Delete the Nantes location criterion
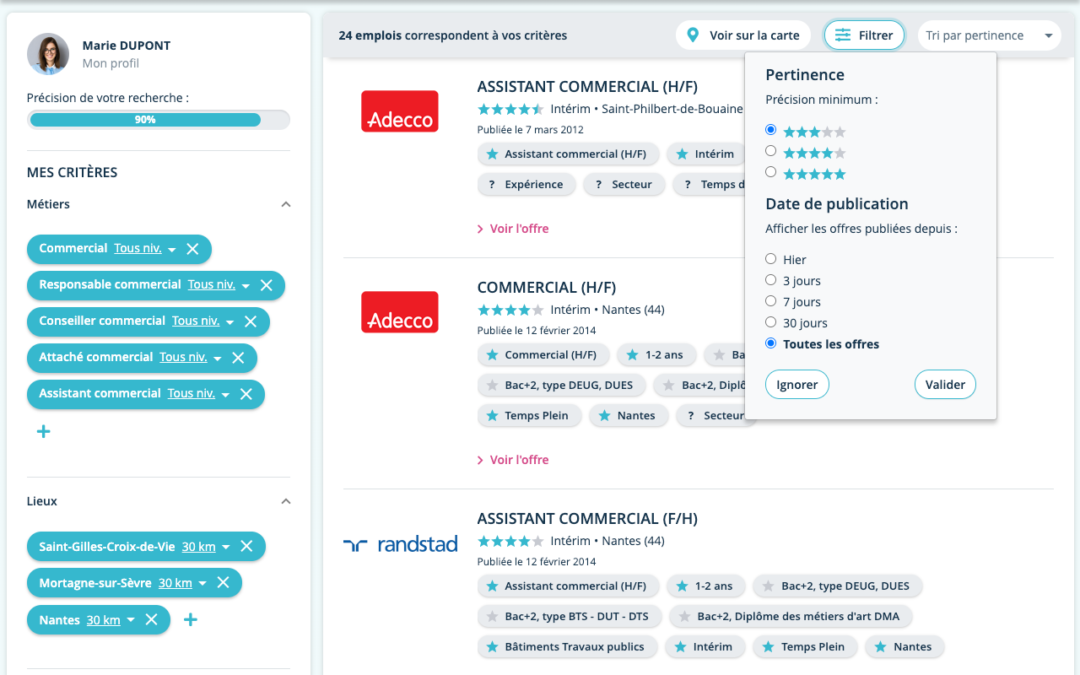Image resolution: width=1080 pixels, height=675 pixels. pyautogui.click(x=152, y=620)
